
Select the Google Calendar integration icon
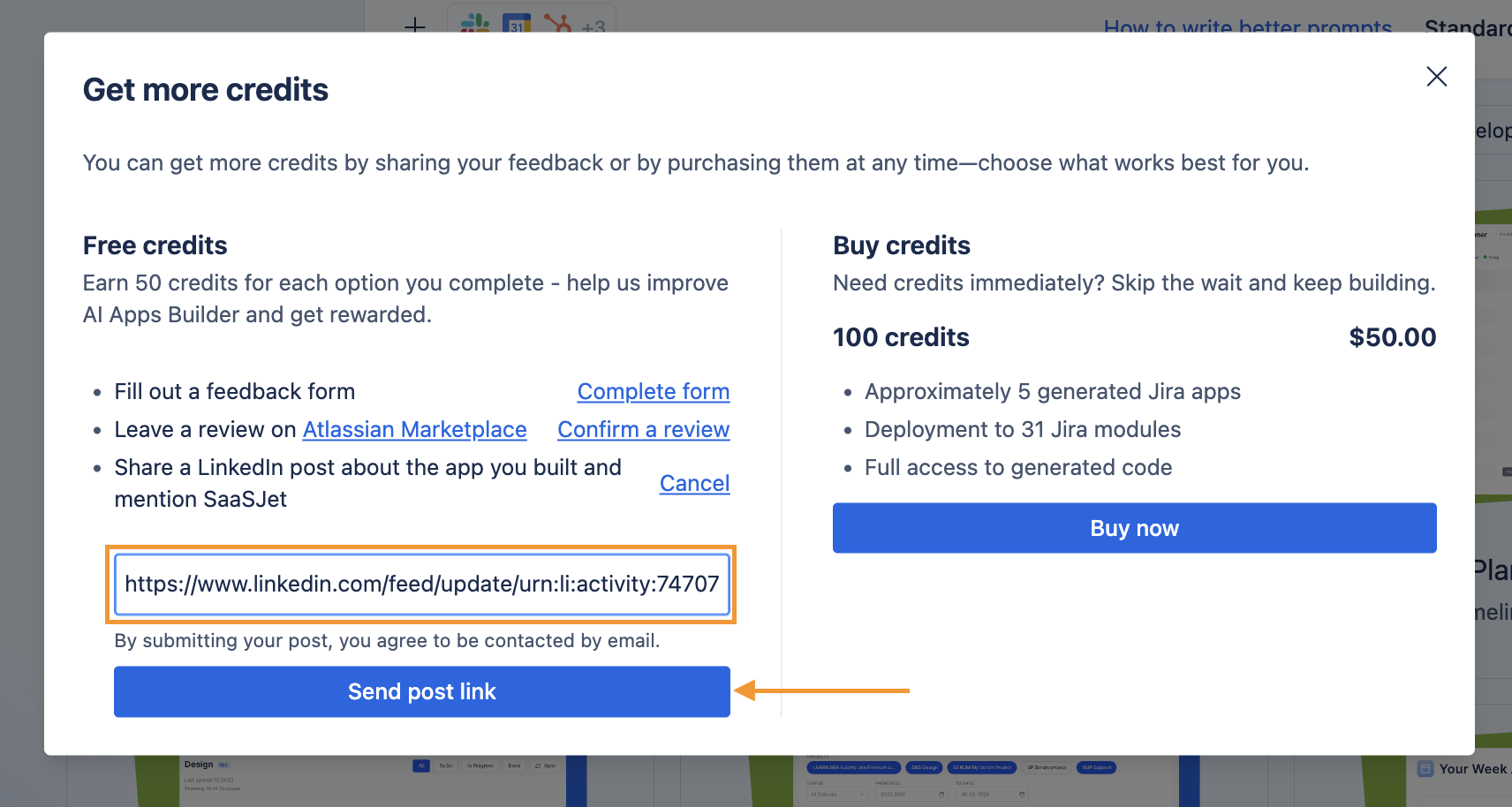517,24
